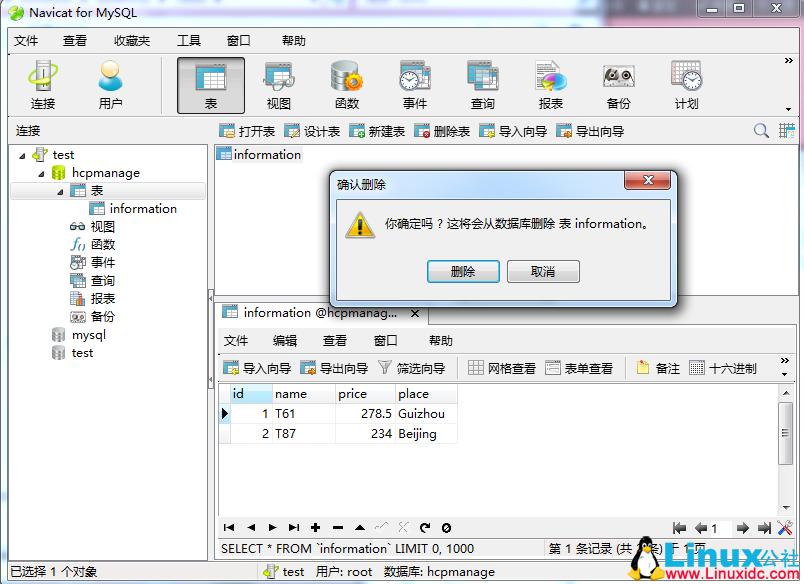Screen dimensions: 804x584
Task: Open the 备份 (Backup) toolbar icon
Action: tap(618, 84)
